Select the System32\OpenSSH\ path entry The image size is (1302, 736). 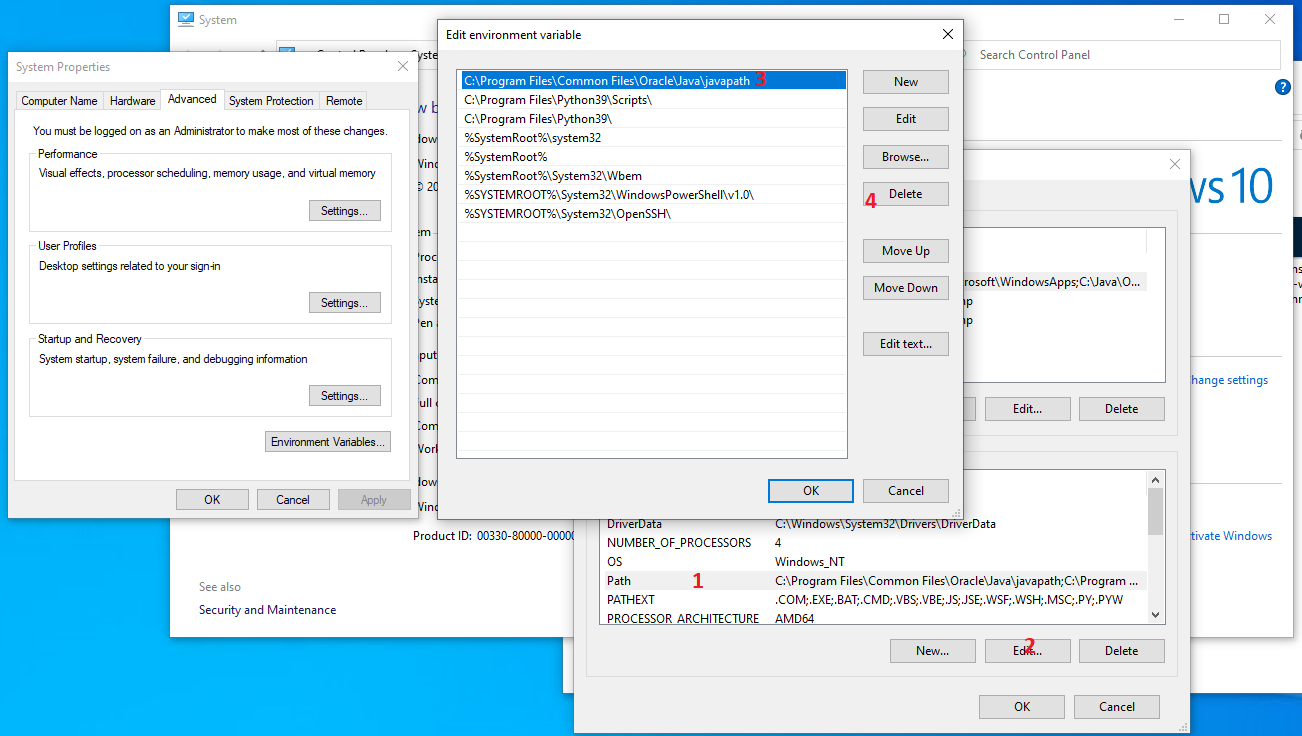pyautogui.click(x=653, y=214)
